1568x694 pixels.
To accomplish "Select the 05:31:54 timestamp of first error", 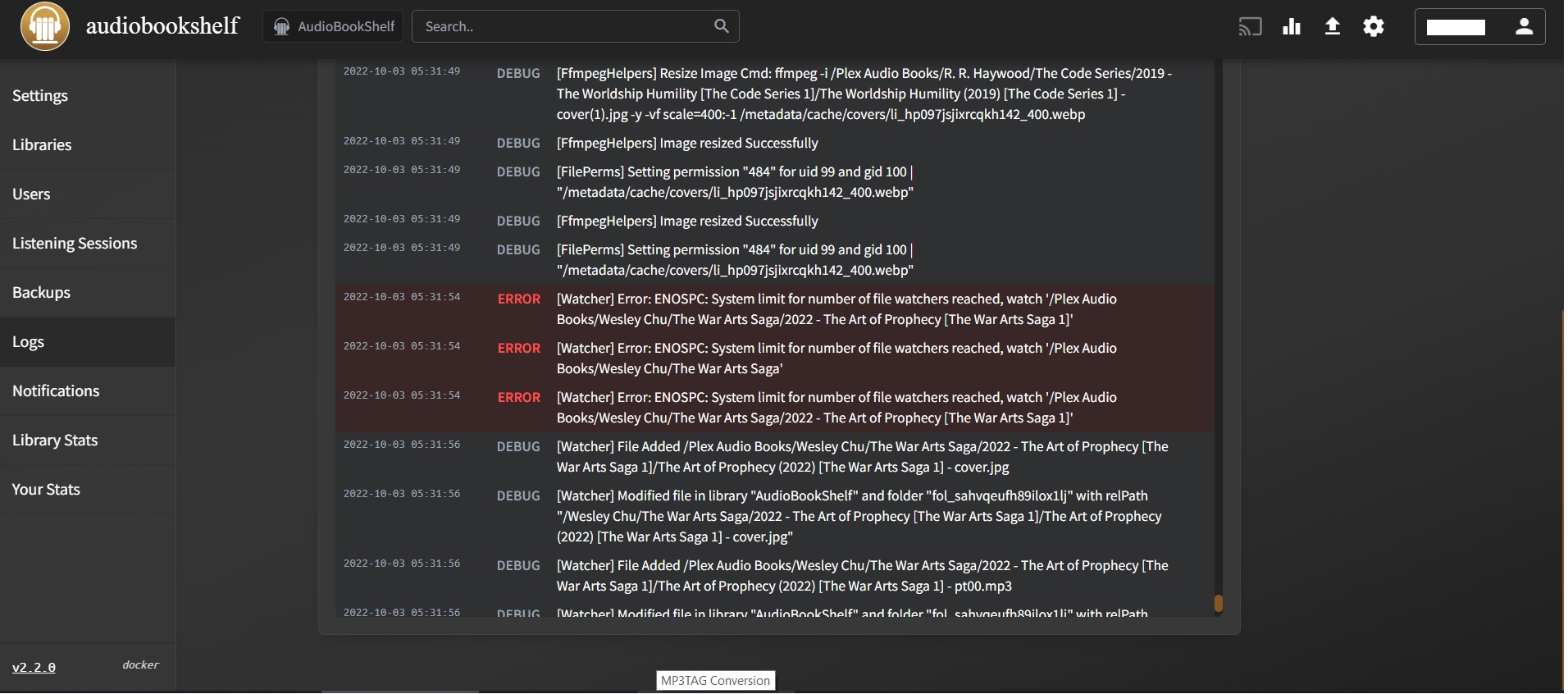I will pyautogui.click(x=402, y=297).
